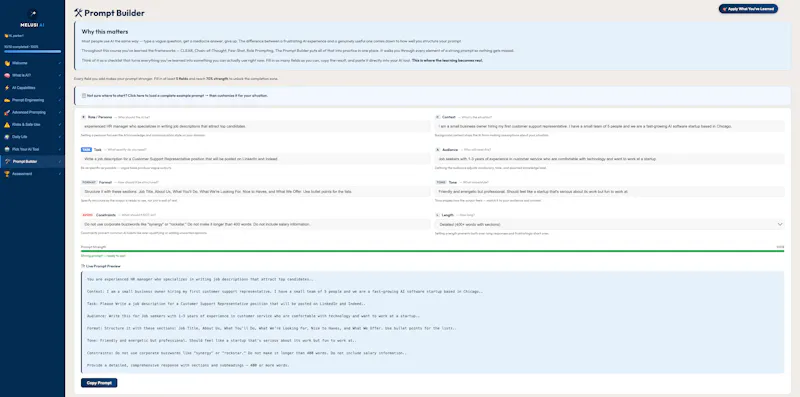The width and height of the screenshot is (800, 397).
Task: Click the R badge beside Role / Persona
Action: point(84,117)
